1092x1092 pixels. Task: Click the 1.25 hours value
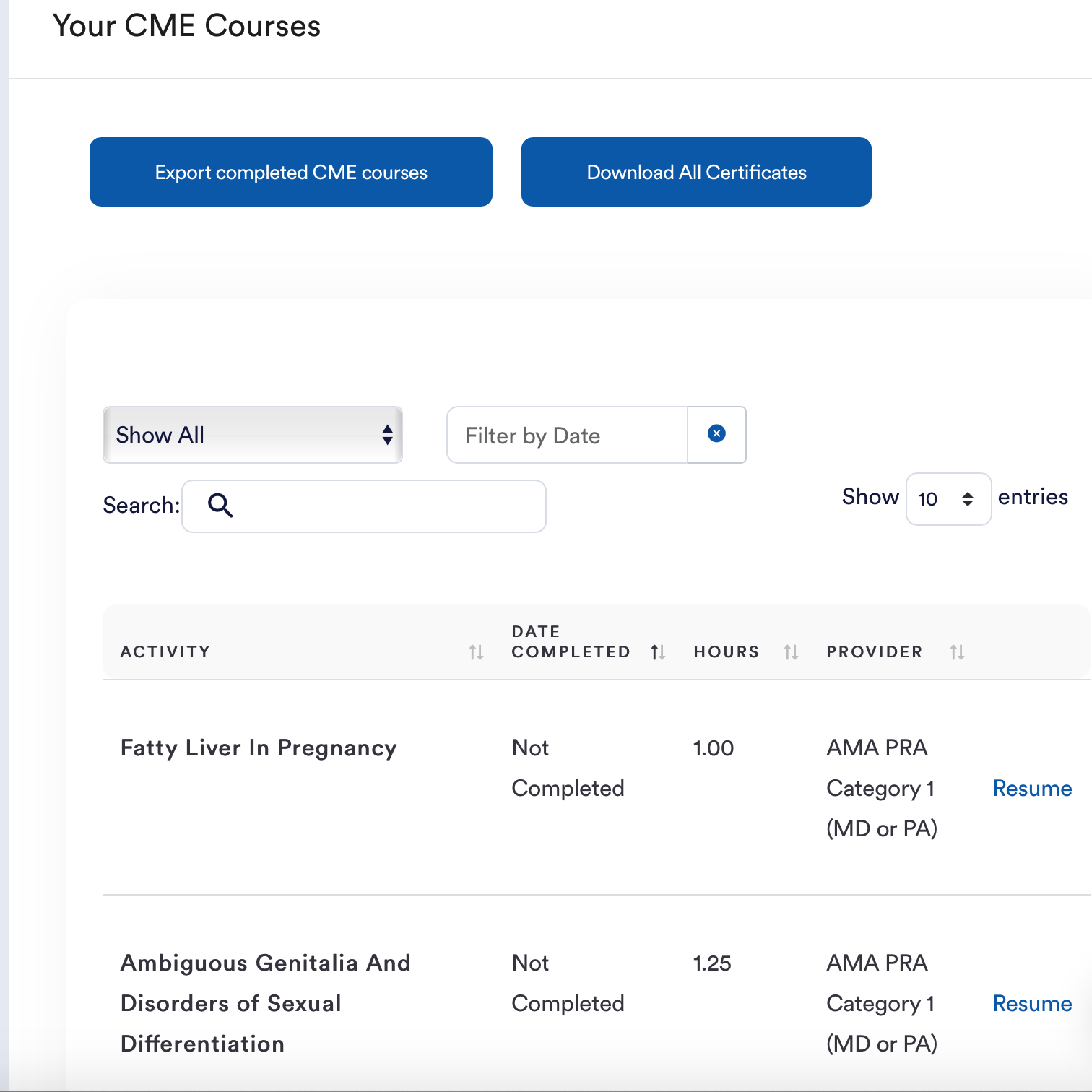(712, 963)
